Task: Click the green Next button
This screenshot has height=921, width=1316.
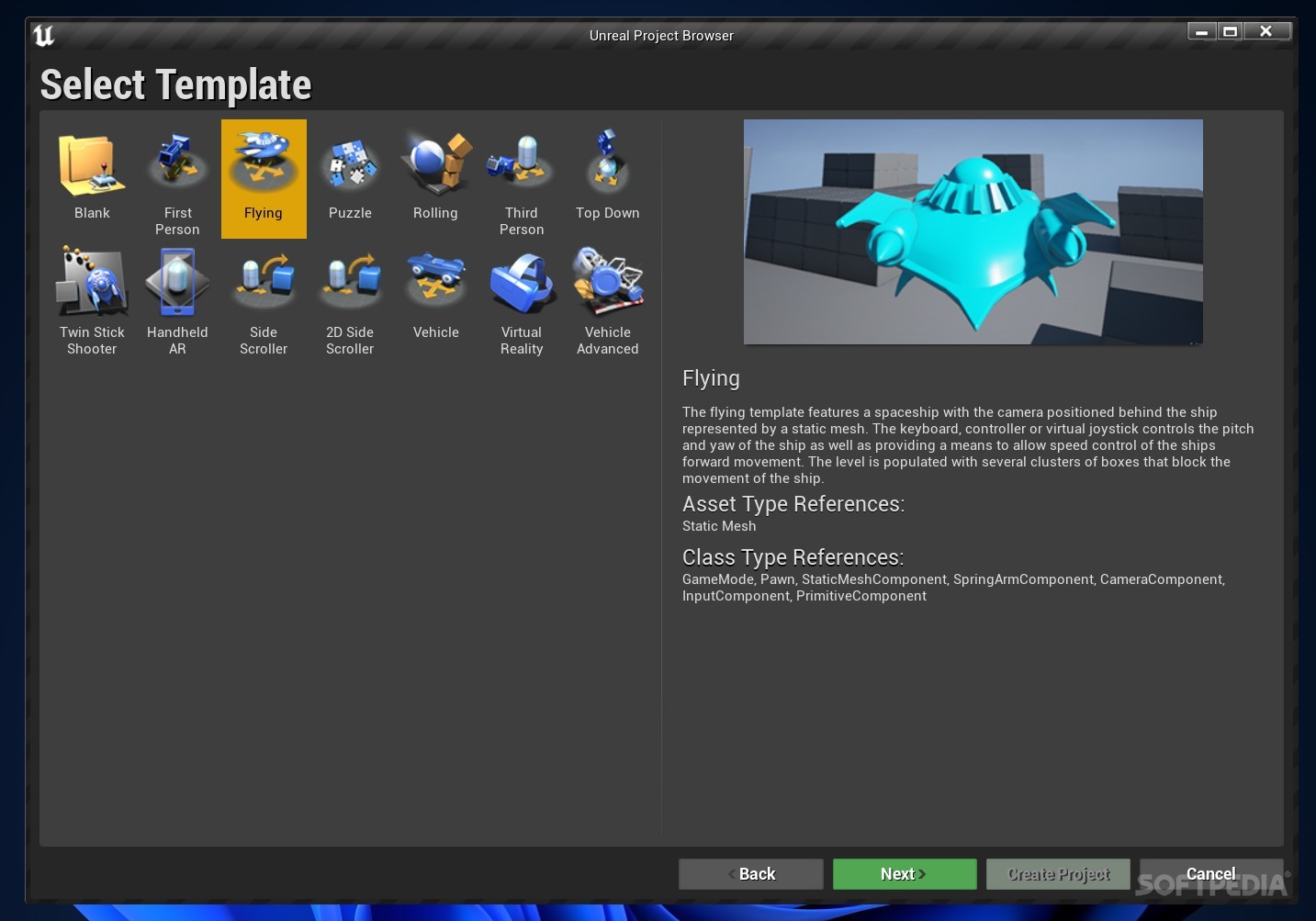Action: (905, 874)
